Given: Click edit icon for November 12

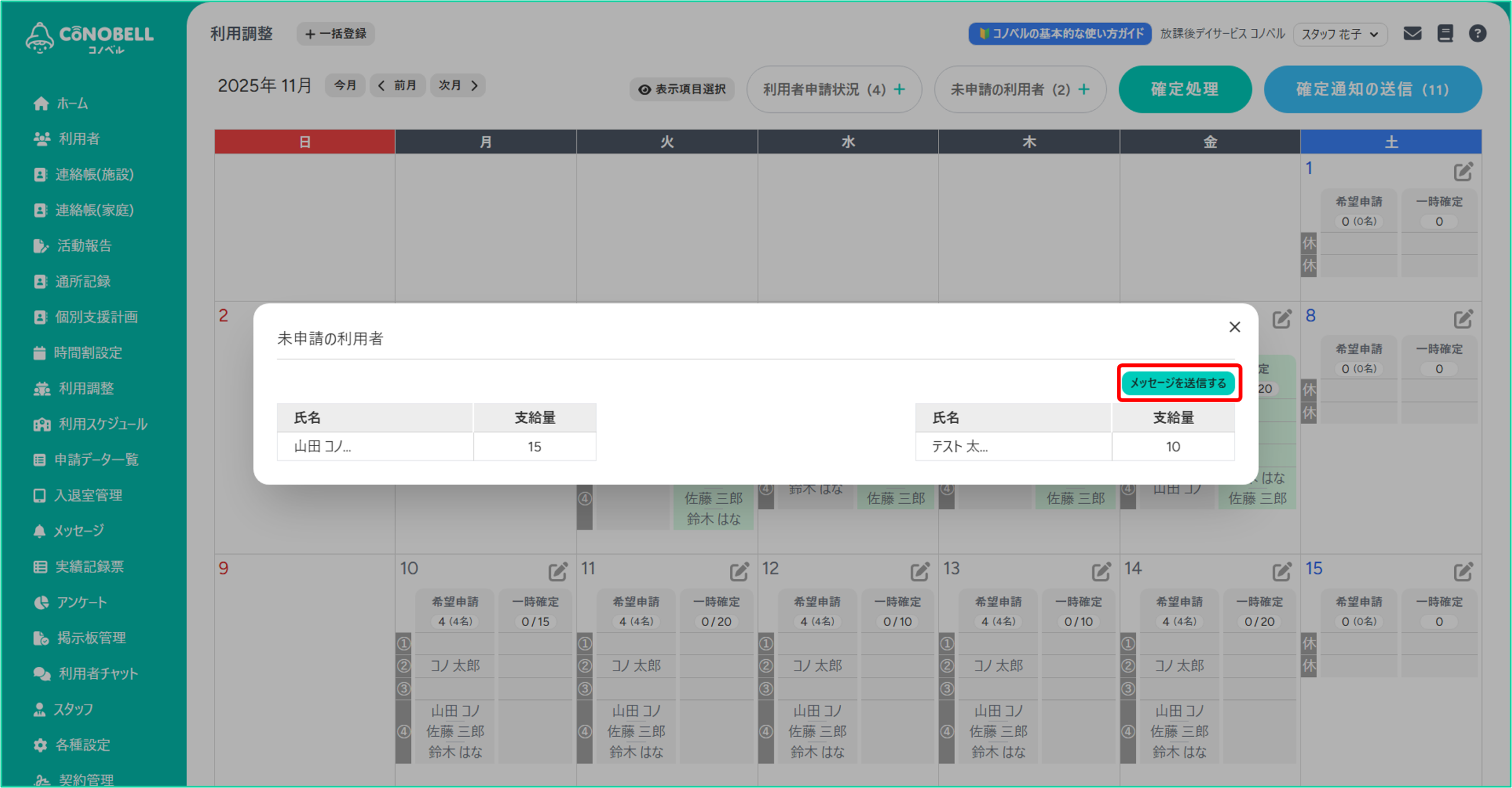Looking at the screenshot, I should (920, 571).
